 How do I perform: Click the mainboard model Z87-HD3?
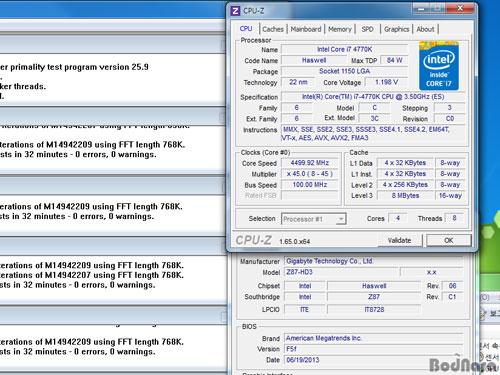[x=341, y=272]
